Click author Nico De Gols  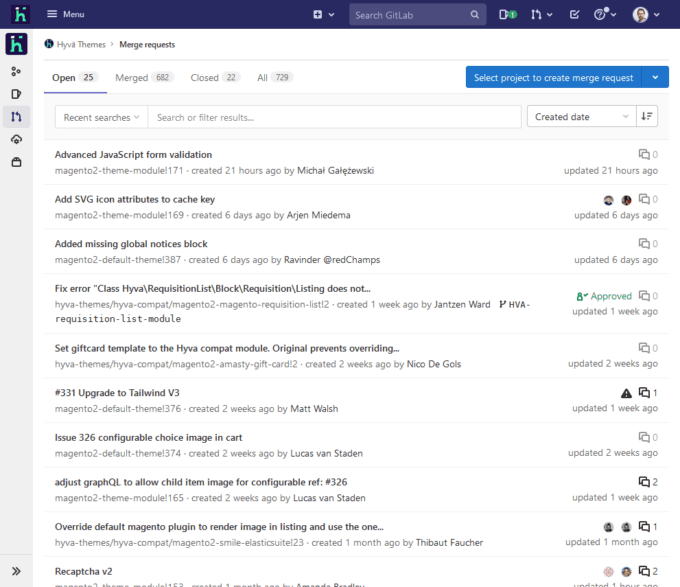(x=434, y=364)
